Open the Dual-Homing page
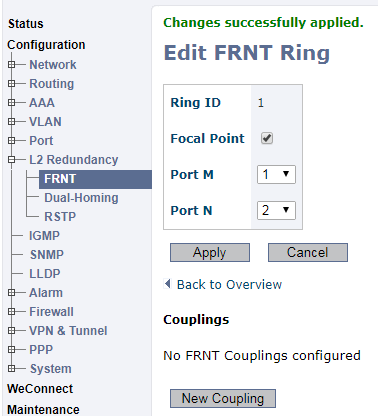Image resolution: width=378 pixels, height=416 pixels. click(x=81, y=198)
